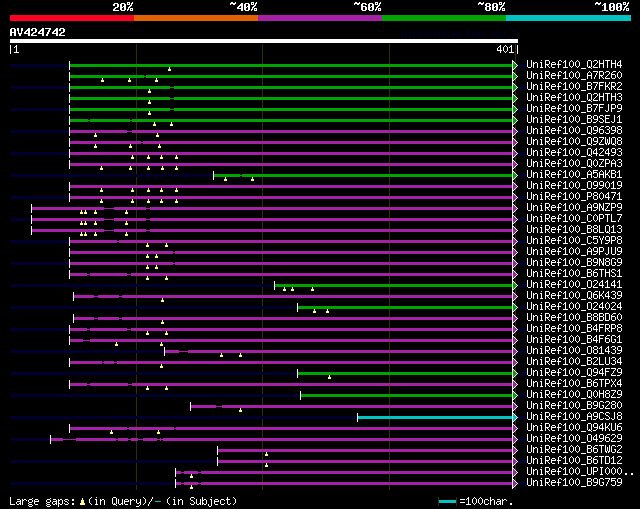Click the green alignment bar of Q2HTH4

pos(291,65)
